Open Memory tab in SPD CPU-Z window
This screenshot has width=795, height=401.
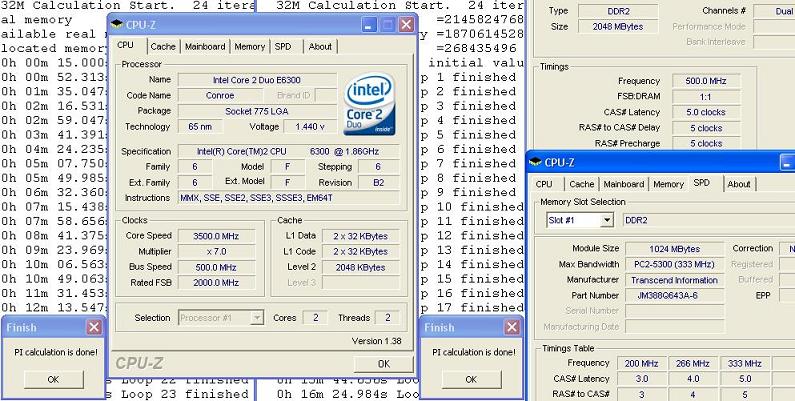point(668,185)
